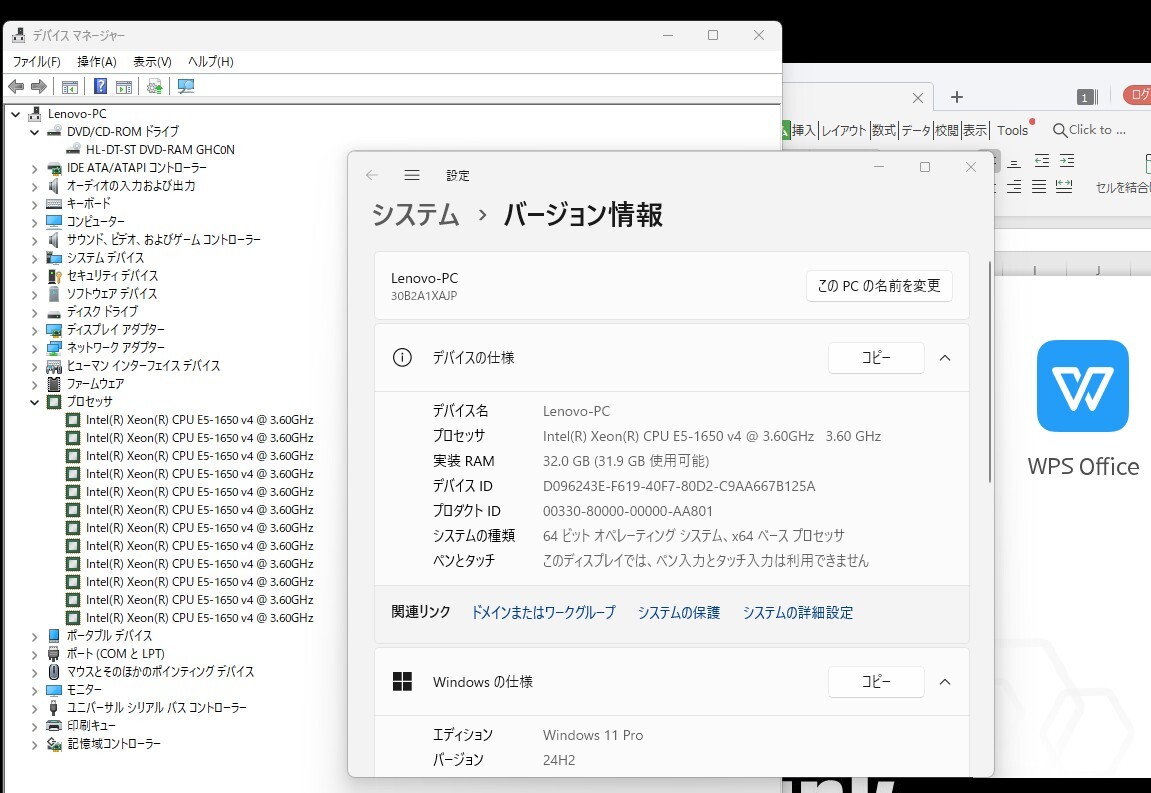Click the WPS justify alignment icon
The height and width of the screenshot is (793, 1151).
1039,187
